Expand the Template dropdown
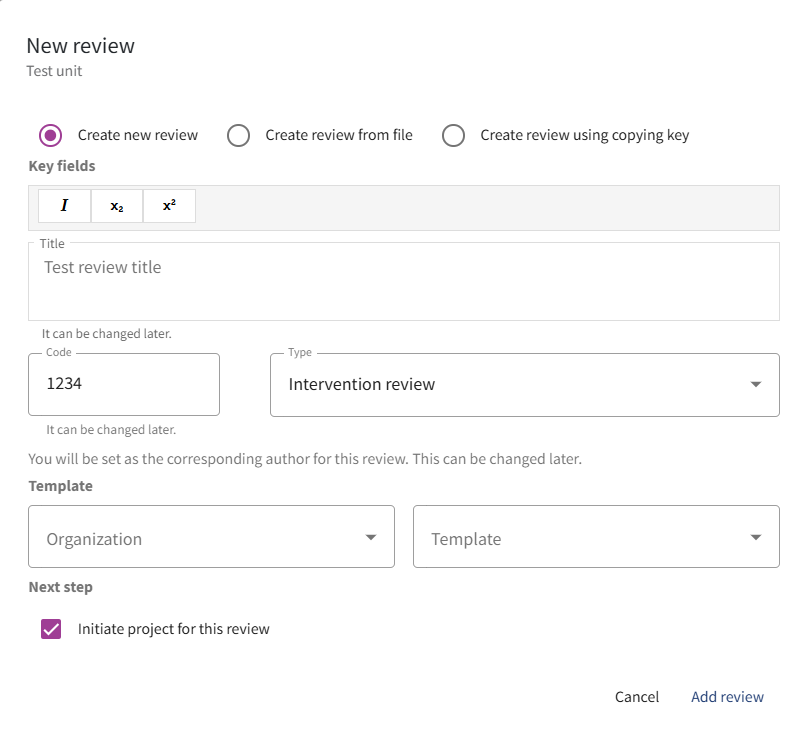Image resolution: width=803 pixels, height=751 pixels. click(580, 538)
